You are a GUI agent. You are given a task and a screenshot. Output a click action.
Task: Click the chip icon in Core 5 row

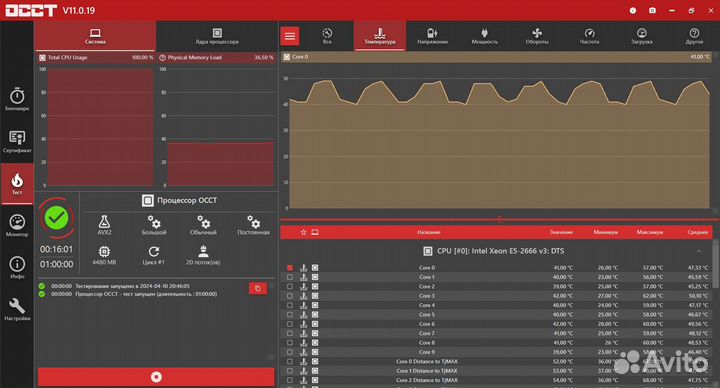click(315, 315)
